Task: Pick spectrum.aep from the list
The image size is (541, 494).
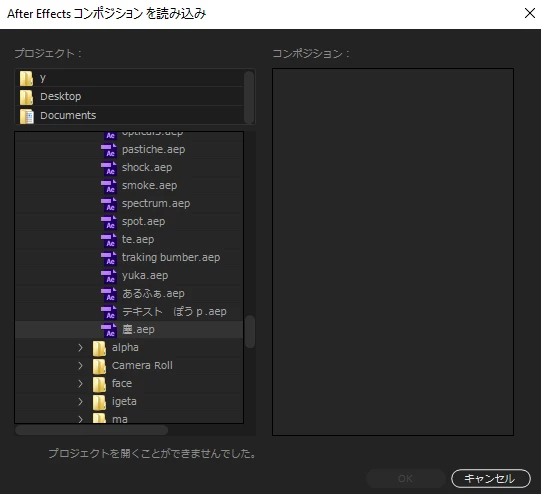Action: coord(156,204)
